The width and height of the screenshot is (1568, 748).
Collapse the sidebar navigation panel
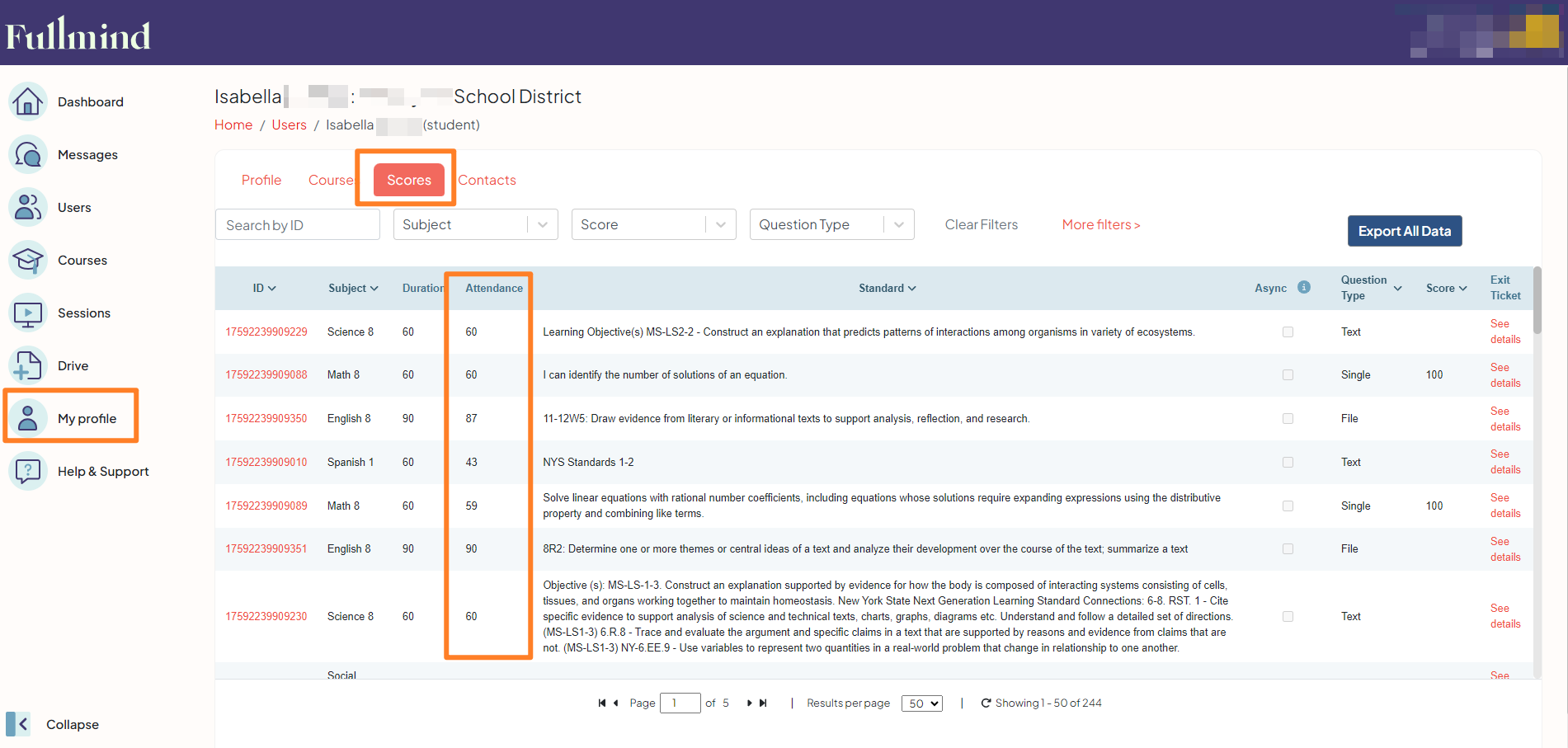tap(18, 724)
